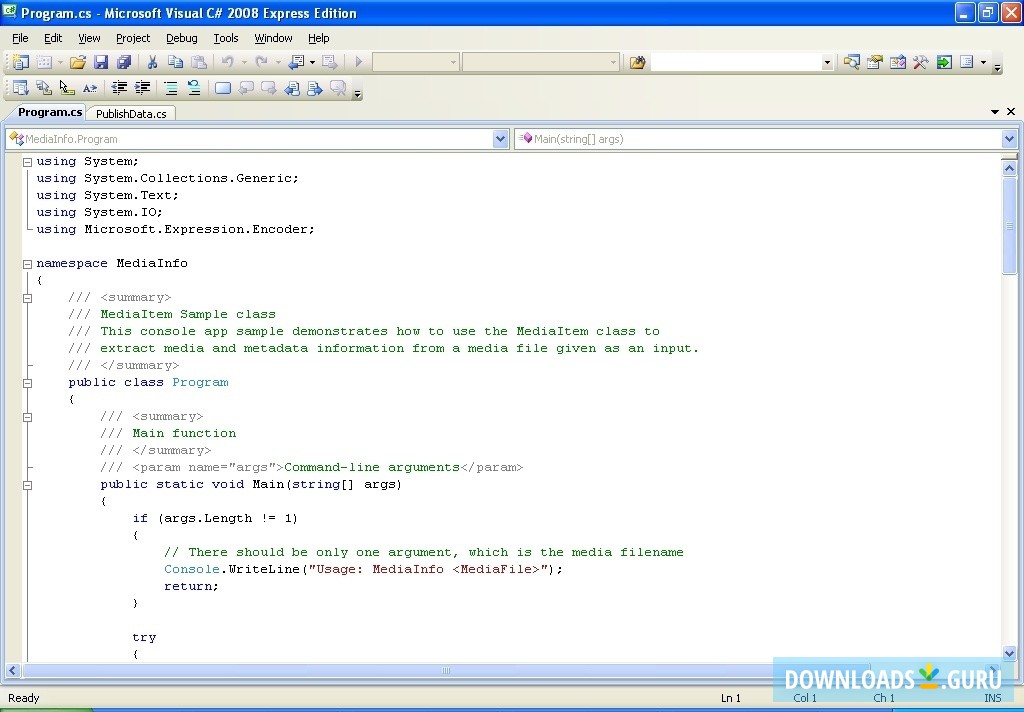Click the editor's vertical scrollbar down arrow
This screenshot has height=712, width=1024.
[1009, 654]
